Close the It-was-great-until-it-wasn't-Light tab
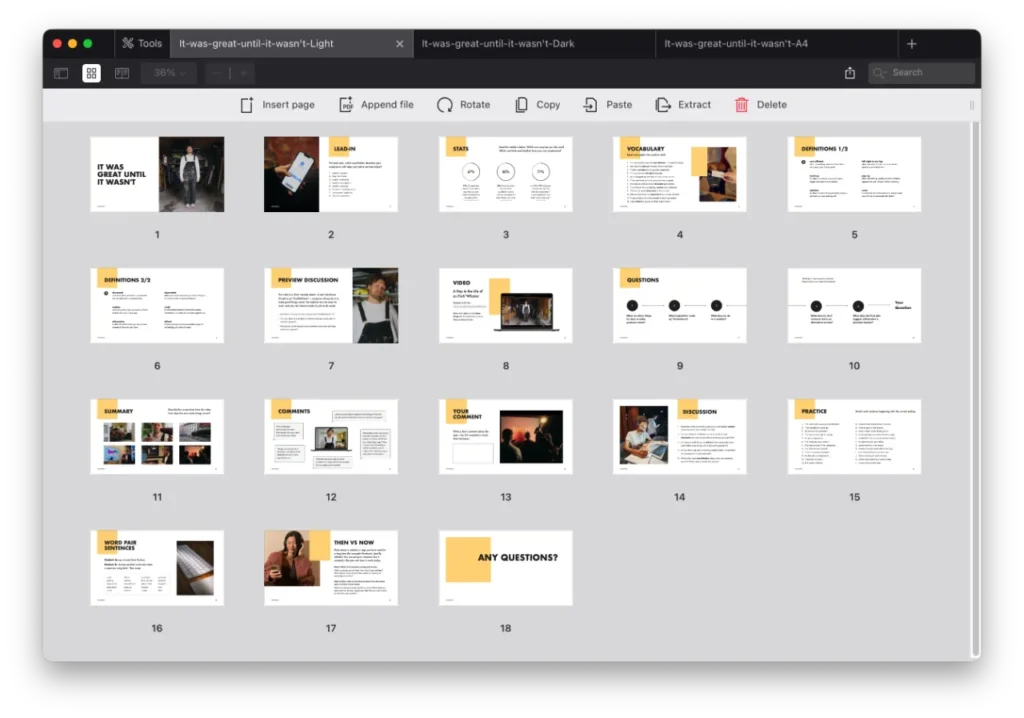 pyautogui.click(x=400, y=44)
